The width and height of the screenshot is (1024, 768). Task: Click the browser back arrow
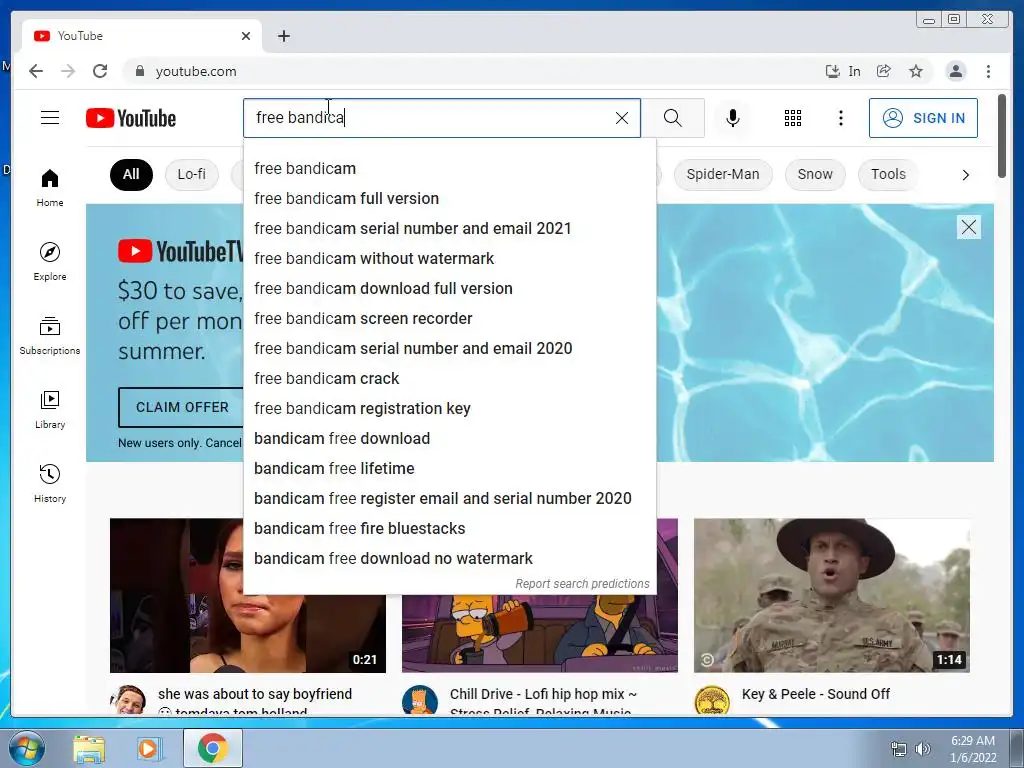[x=36, y=71]
